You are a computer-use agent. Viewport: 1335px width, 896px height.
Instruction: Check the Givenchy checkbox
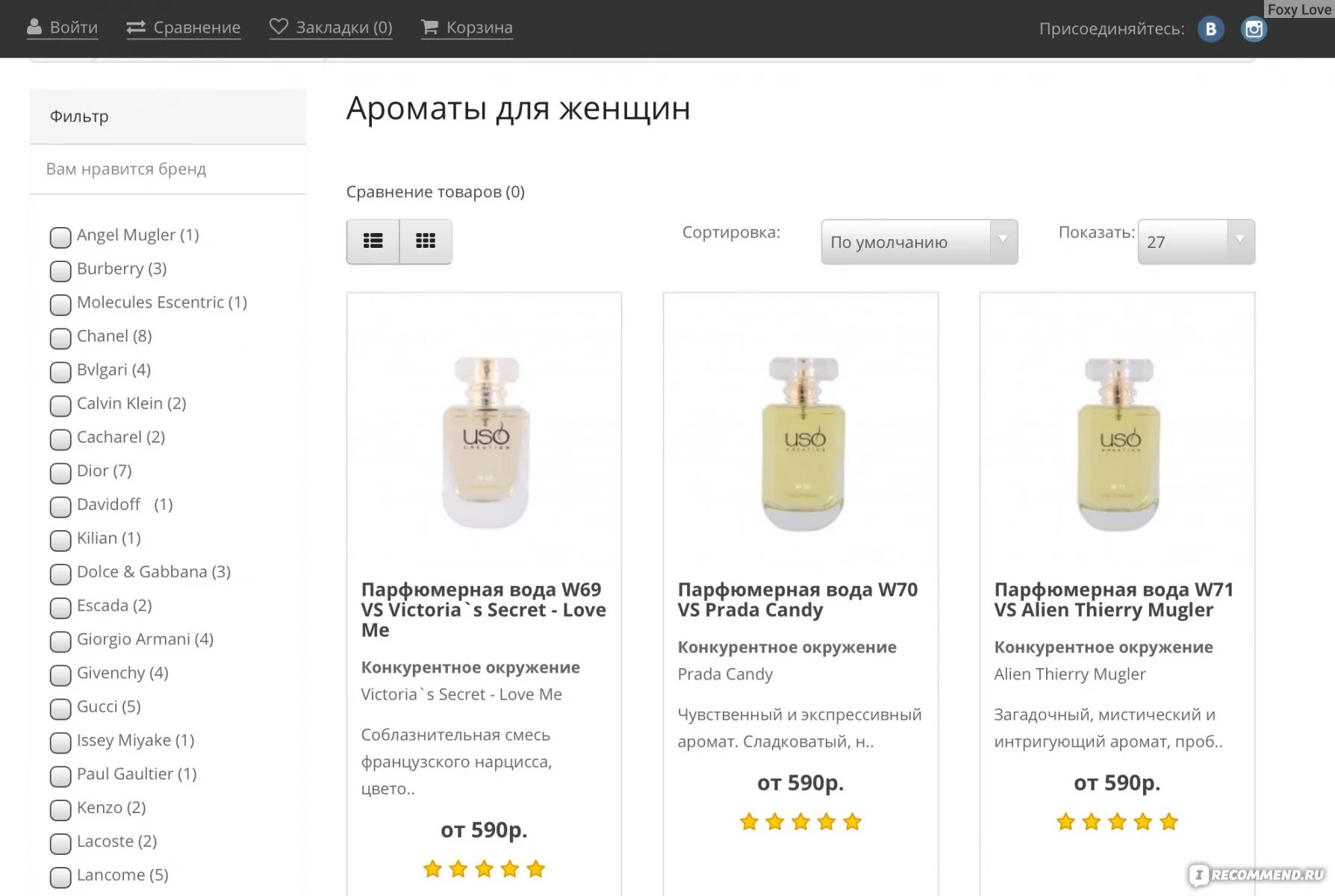pos(60,675)
